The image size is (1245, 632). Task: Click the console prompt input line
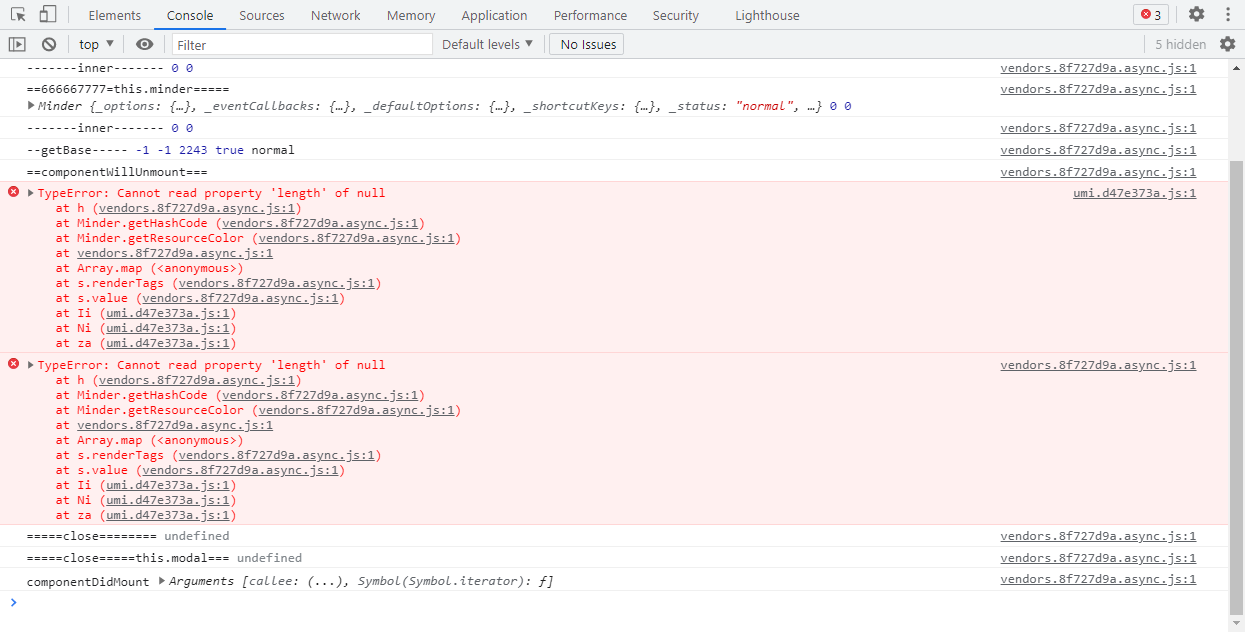pyautogui.click(x=620, y=602)
